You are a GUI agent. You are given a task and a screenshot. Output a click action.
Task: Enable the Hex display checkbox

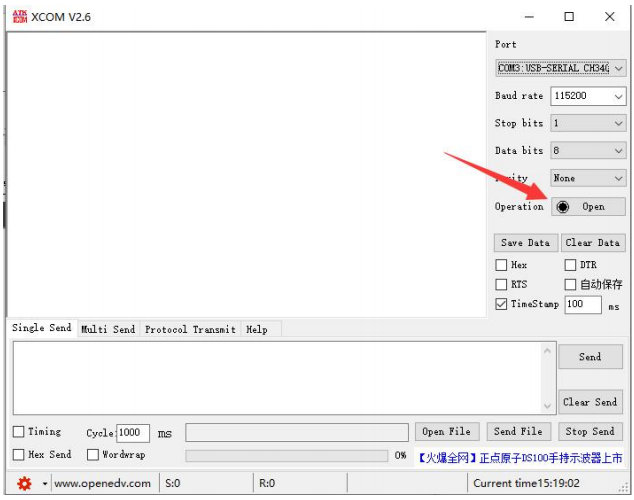(x=502, y=265)
